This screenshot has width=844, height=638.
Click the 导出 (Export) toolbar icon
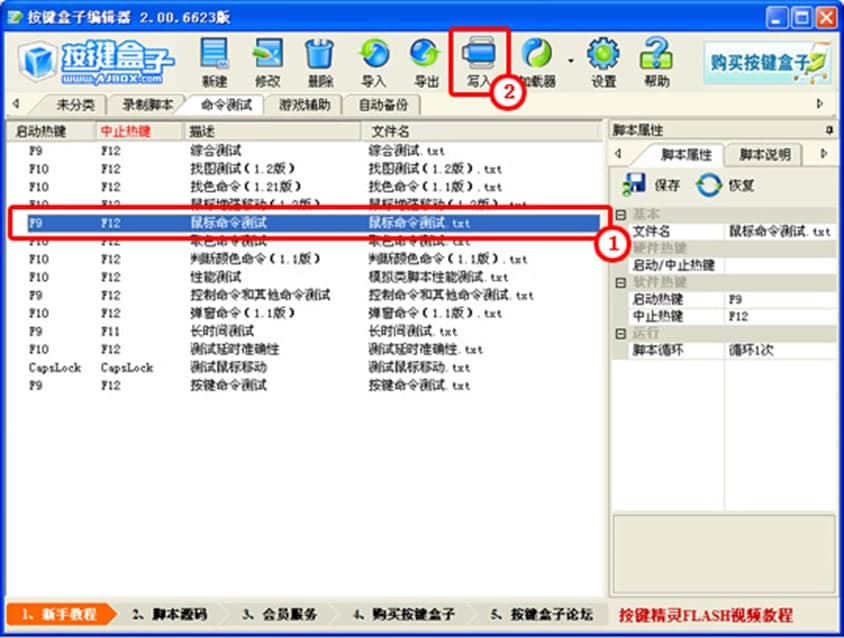[x=426, y=62]
